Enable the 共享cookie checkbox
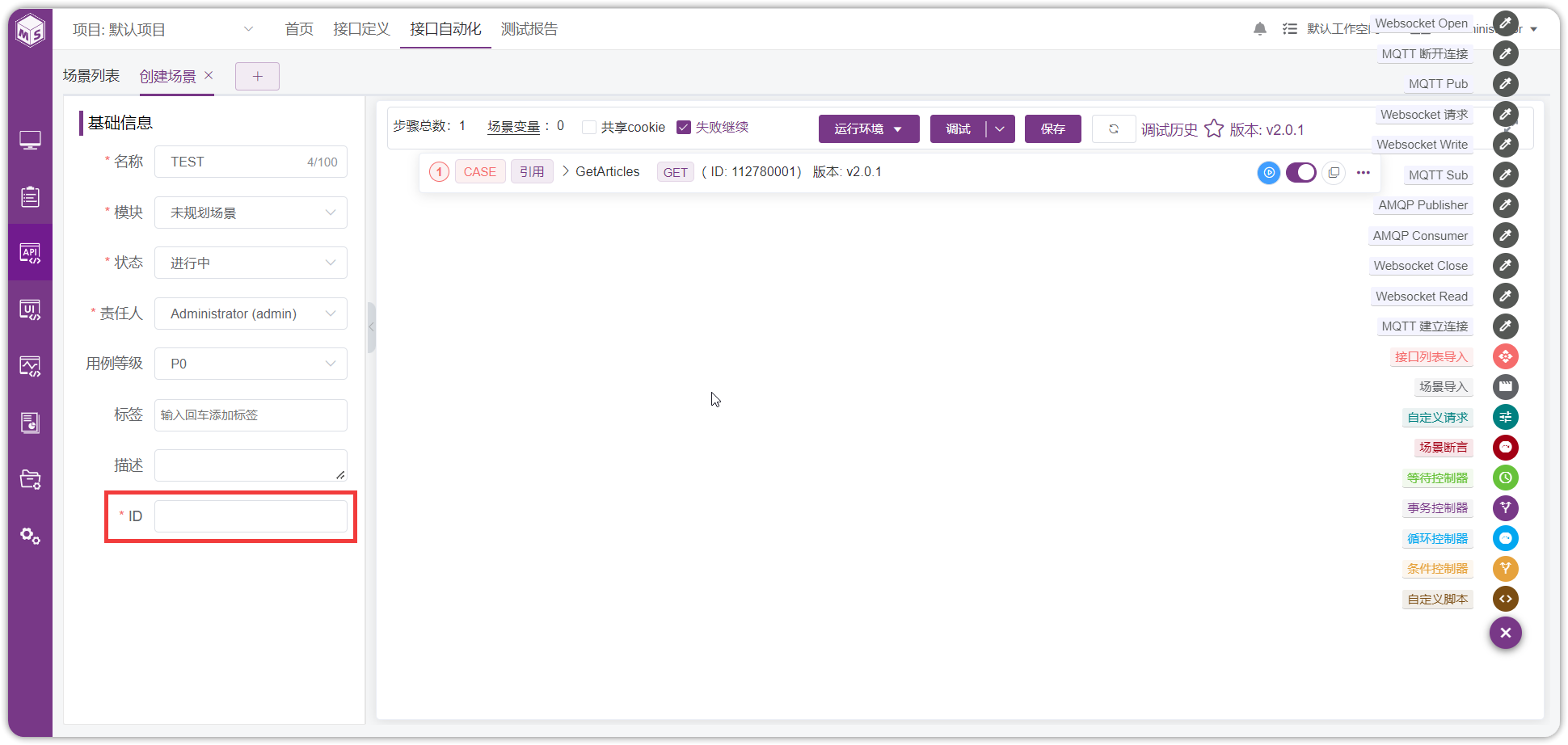The image size is (1568, 745). tap(589, 128)
